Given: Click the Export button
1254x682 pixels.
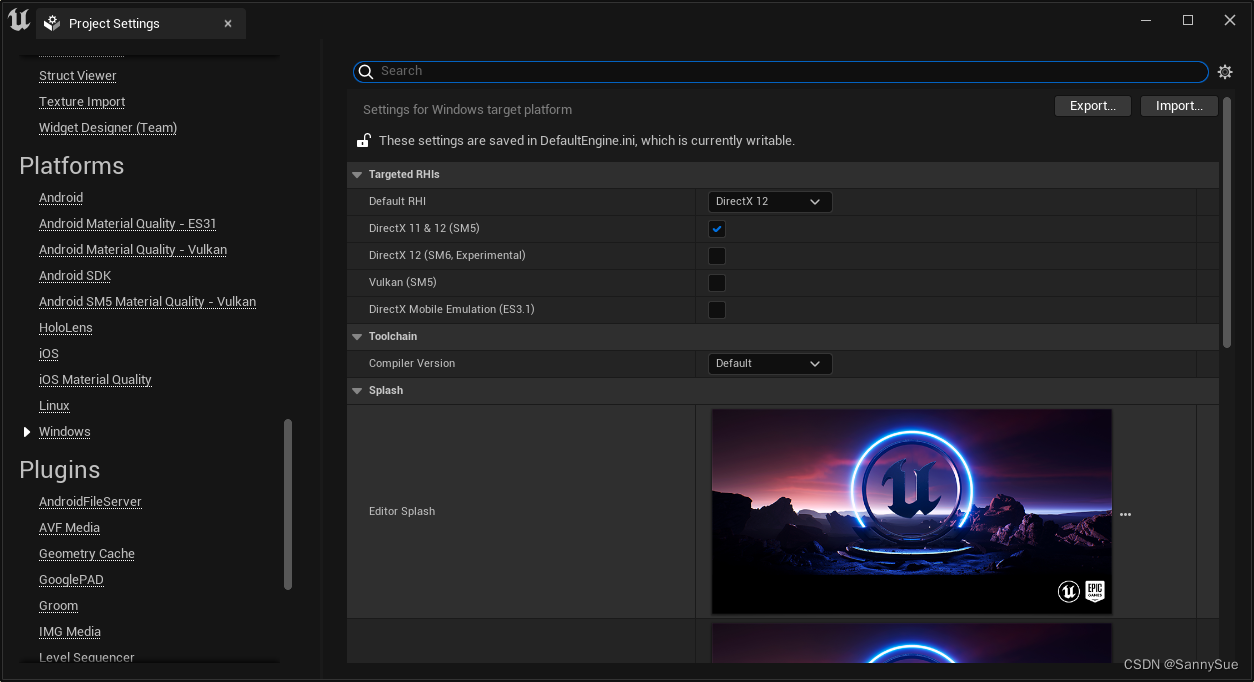Looking at the screenshot, I should tap(1093, 106).
